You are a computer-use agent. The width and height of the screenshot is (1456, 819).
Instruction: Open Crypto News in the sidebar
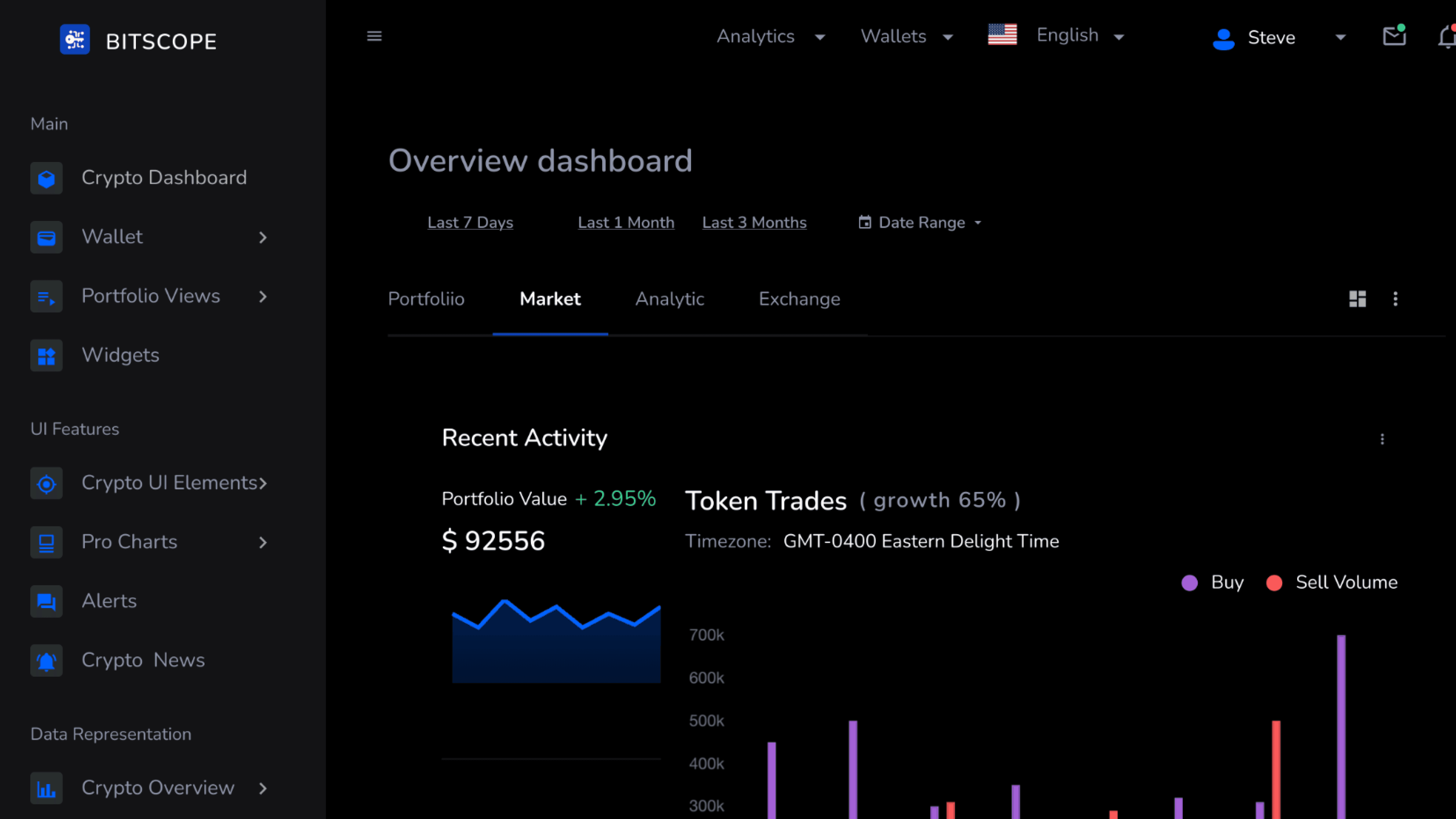(x=143, y=661)
